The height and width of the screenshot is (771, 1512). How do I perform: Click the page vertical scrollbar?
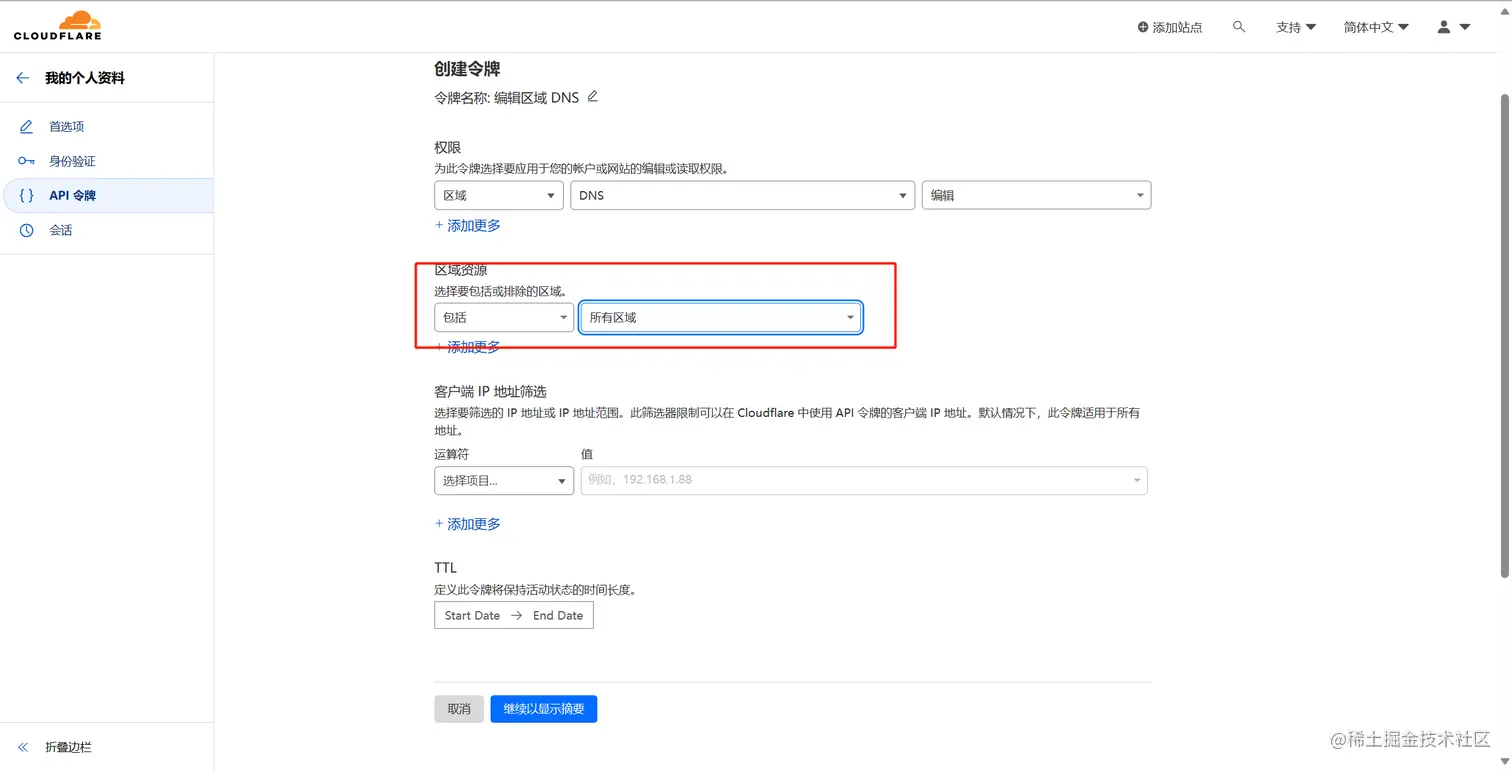pyautogui.click(x=1504, y=335)
